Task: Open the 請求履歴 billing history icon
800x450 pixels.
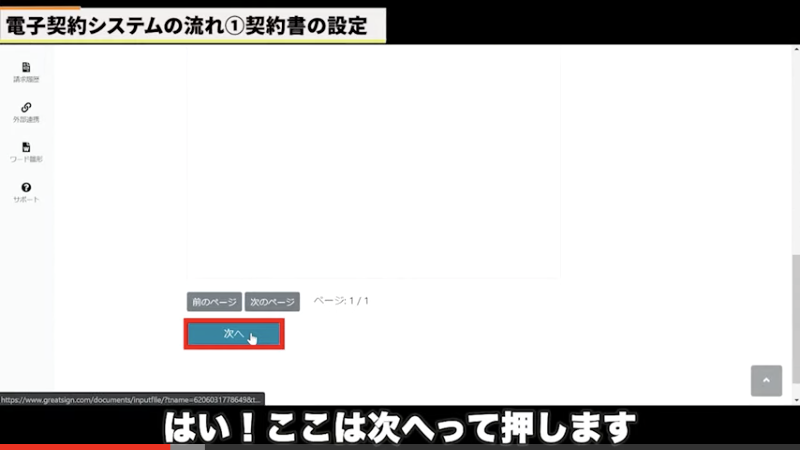Action: pos(26,67)
